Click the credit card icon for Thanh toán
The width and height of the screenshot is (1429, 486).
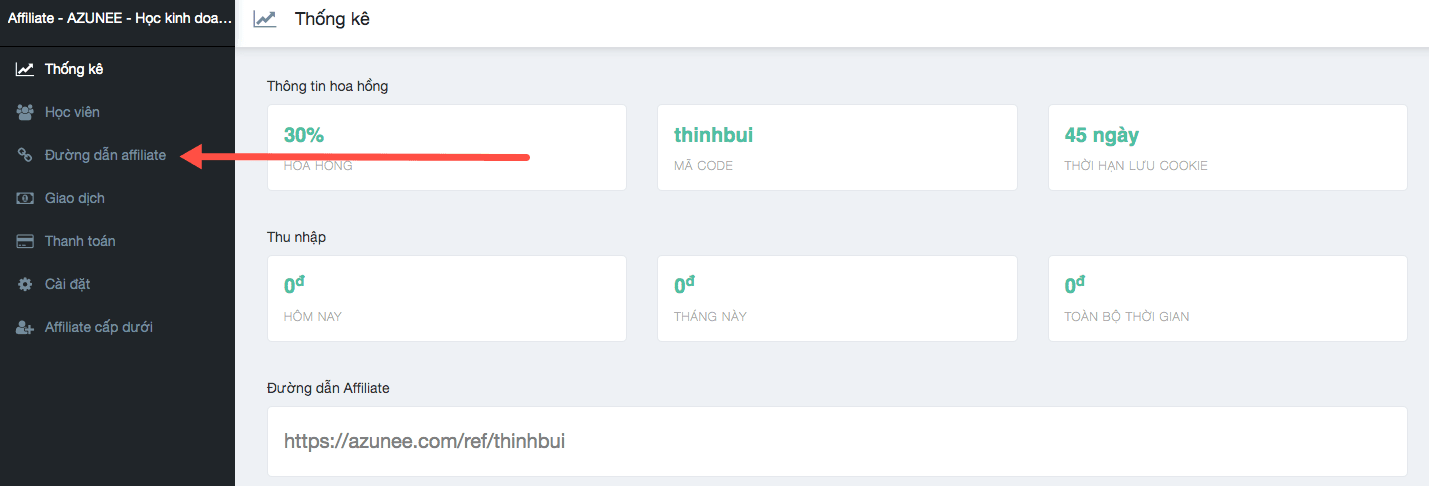pyautogui.click(x=25, y=241)
